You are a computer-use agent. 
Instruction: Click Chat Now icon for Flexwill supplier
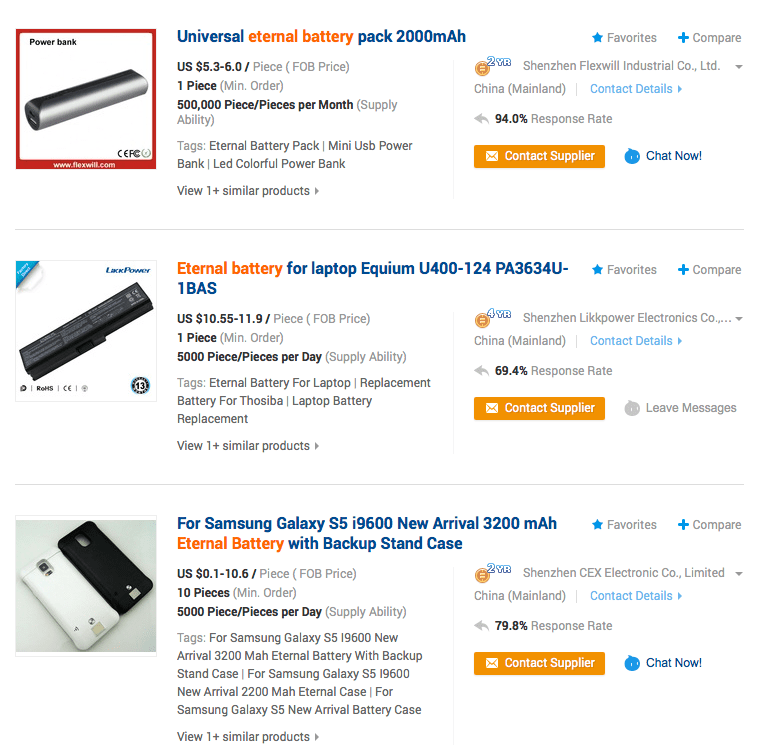pyautogui.click(x=632, y=156)
